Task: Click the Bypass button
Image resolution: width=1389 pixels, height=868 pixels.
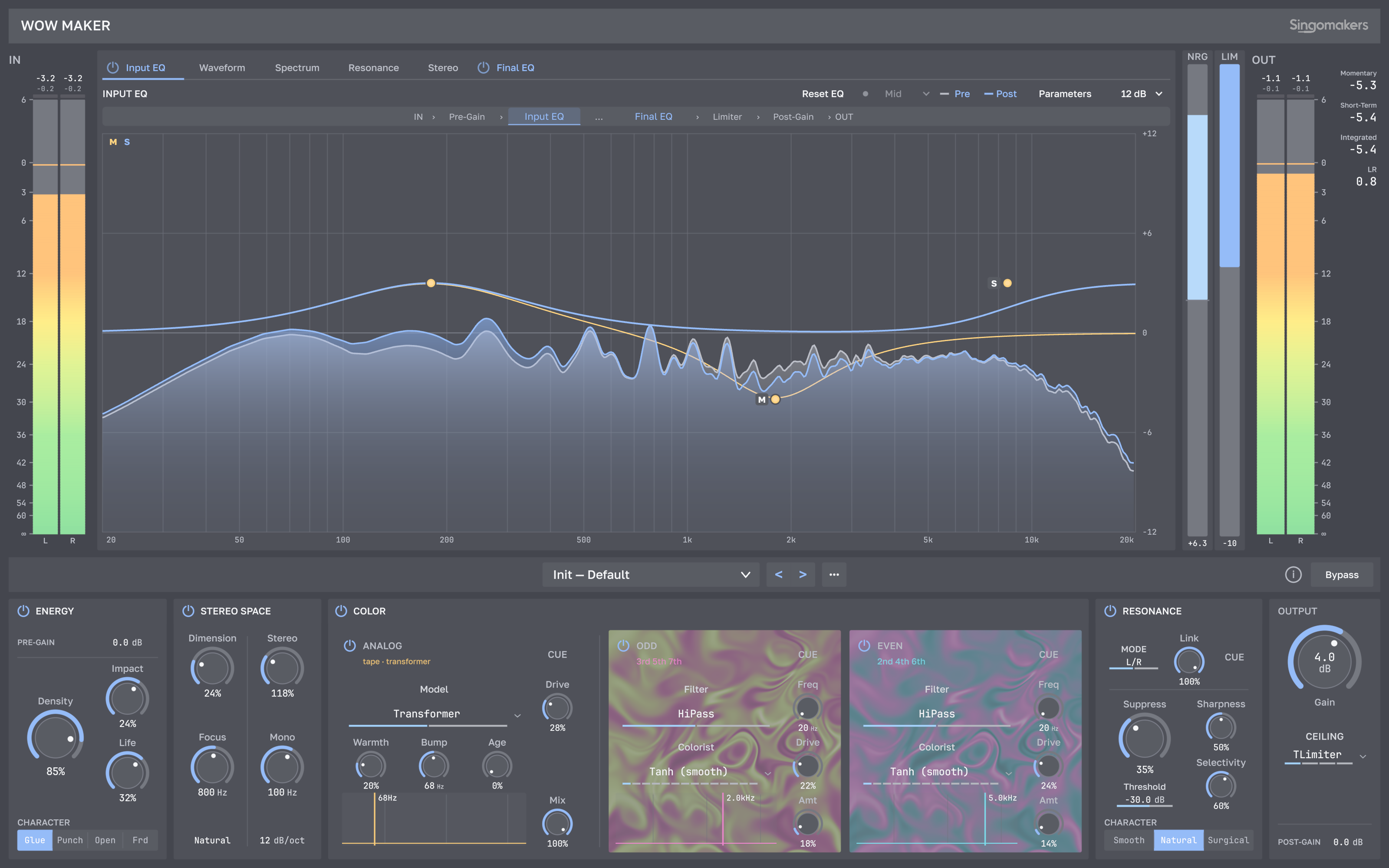Action: [x=1341, y=575]
